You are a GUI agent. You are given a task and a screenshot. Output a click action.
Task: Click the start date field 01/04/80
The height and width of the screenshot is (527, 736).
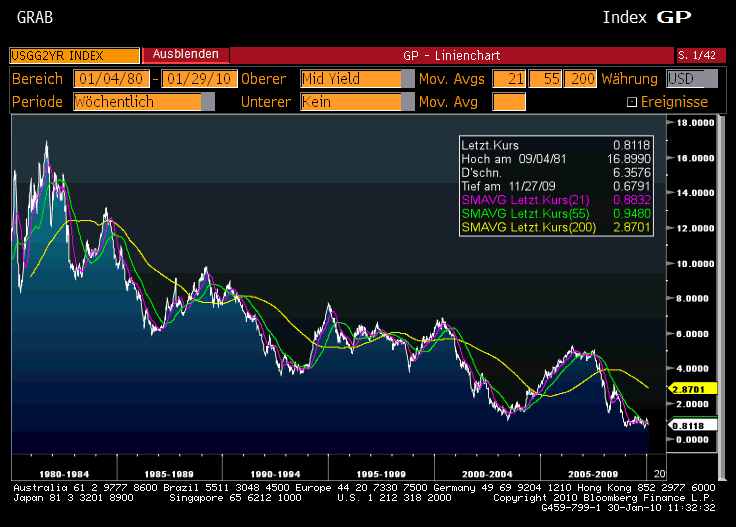coord(111,79)
